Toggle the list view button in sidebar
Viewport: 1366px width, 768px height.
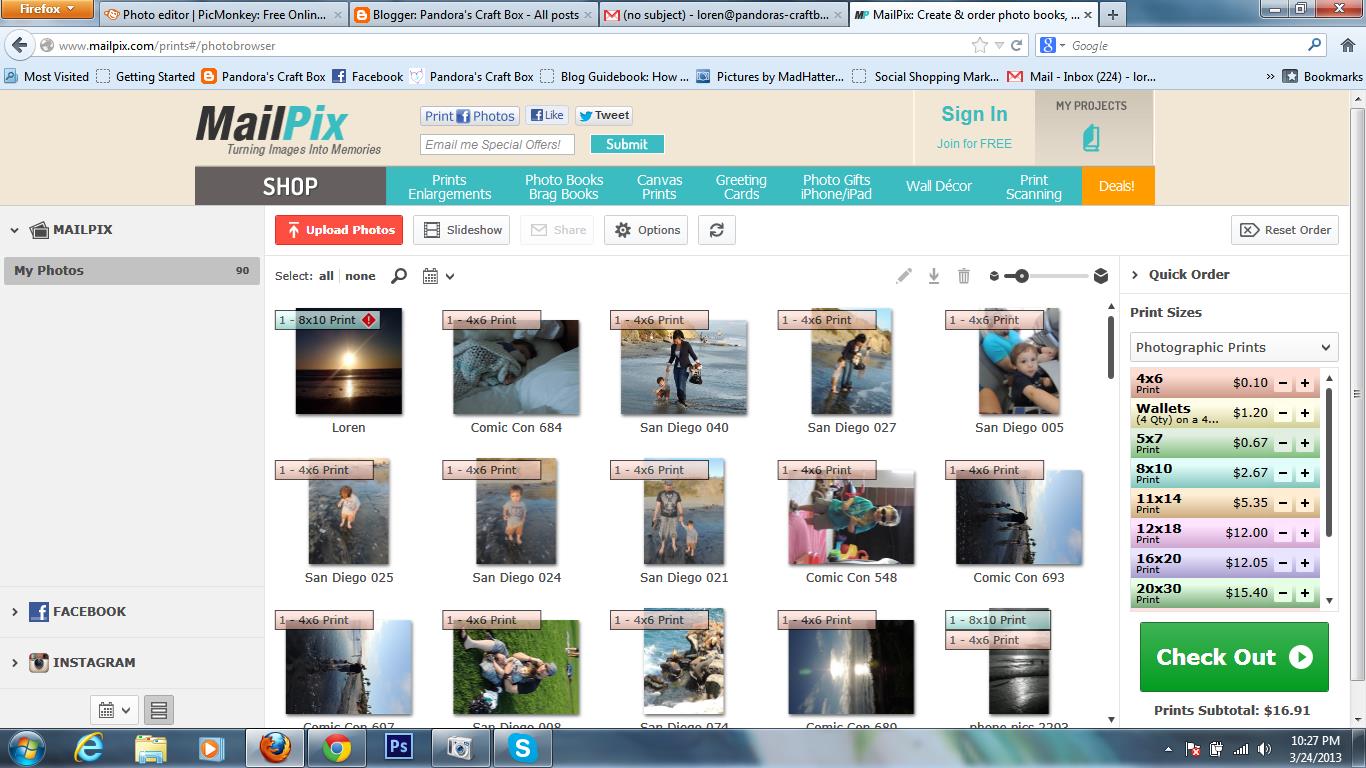(x=158, y=710)
